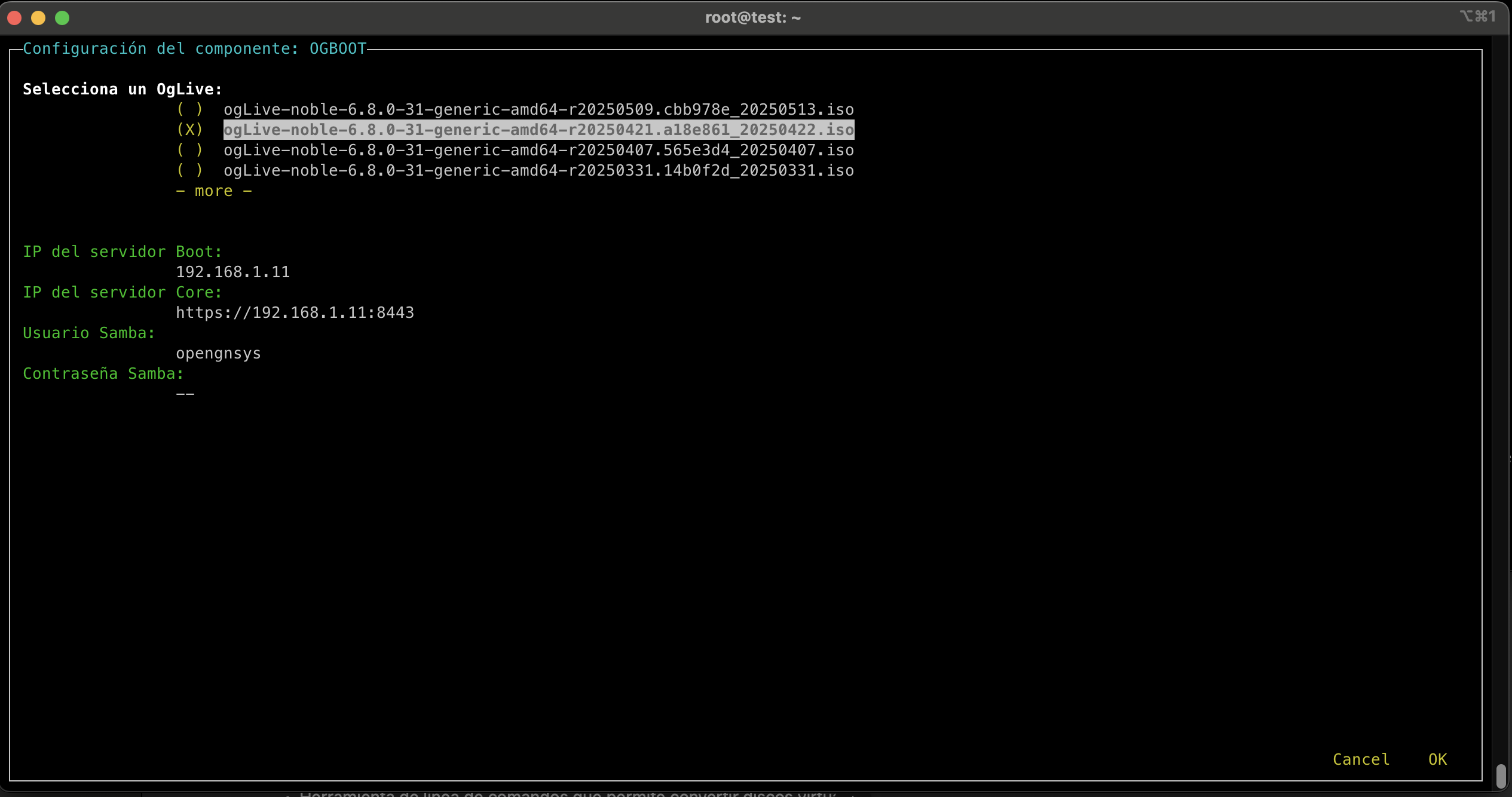The image size is (1512, 797).
Task: Click the Core server URL field
Action: [295, 312]
